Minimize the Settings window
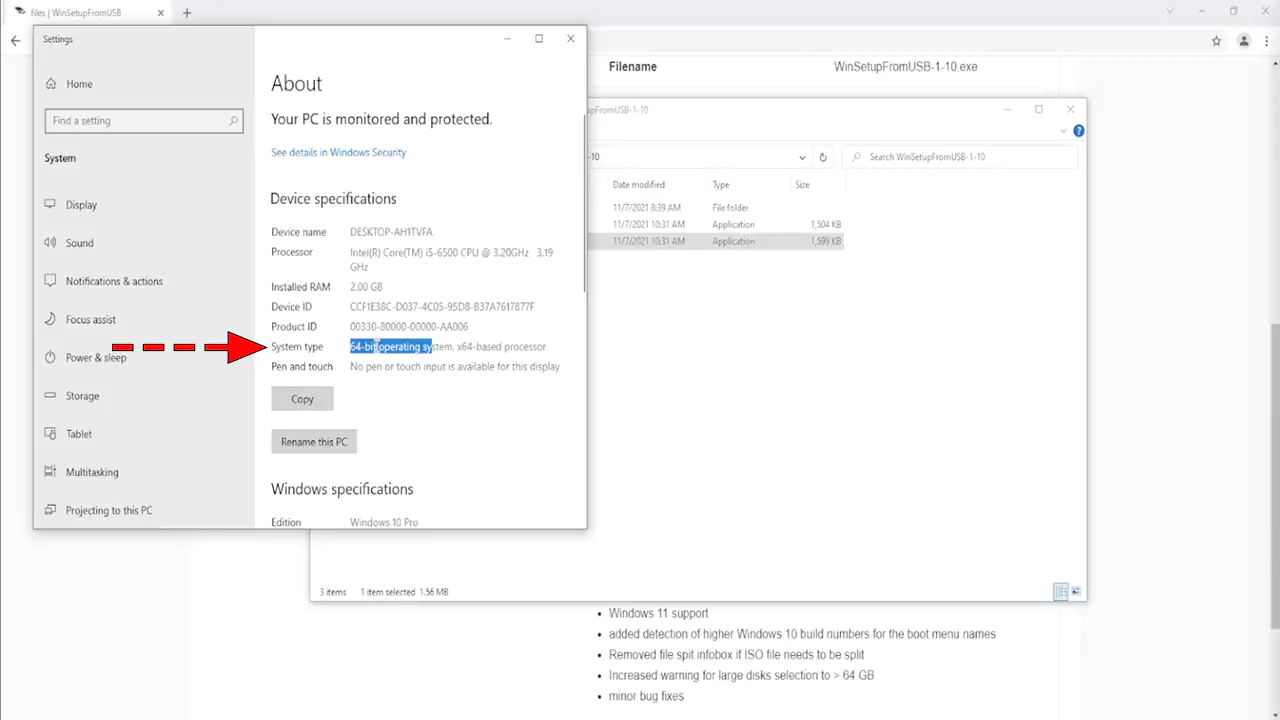This screenshot has width=1280, height=720. (507, 39)
